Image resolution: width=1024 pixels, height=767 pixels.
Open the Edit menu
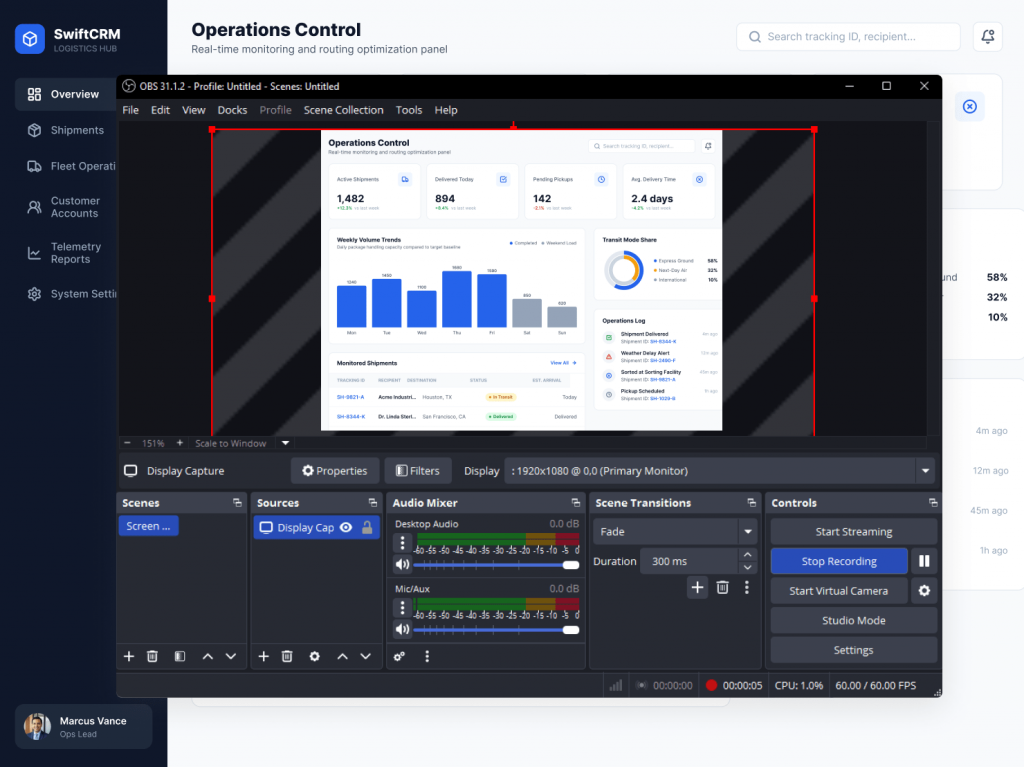[x=160, y=110]
